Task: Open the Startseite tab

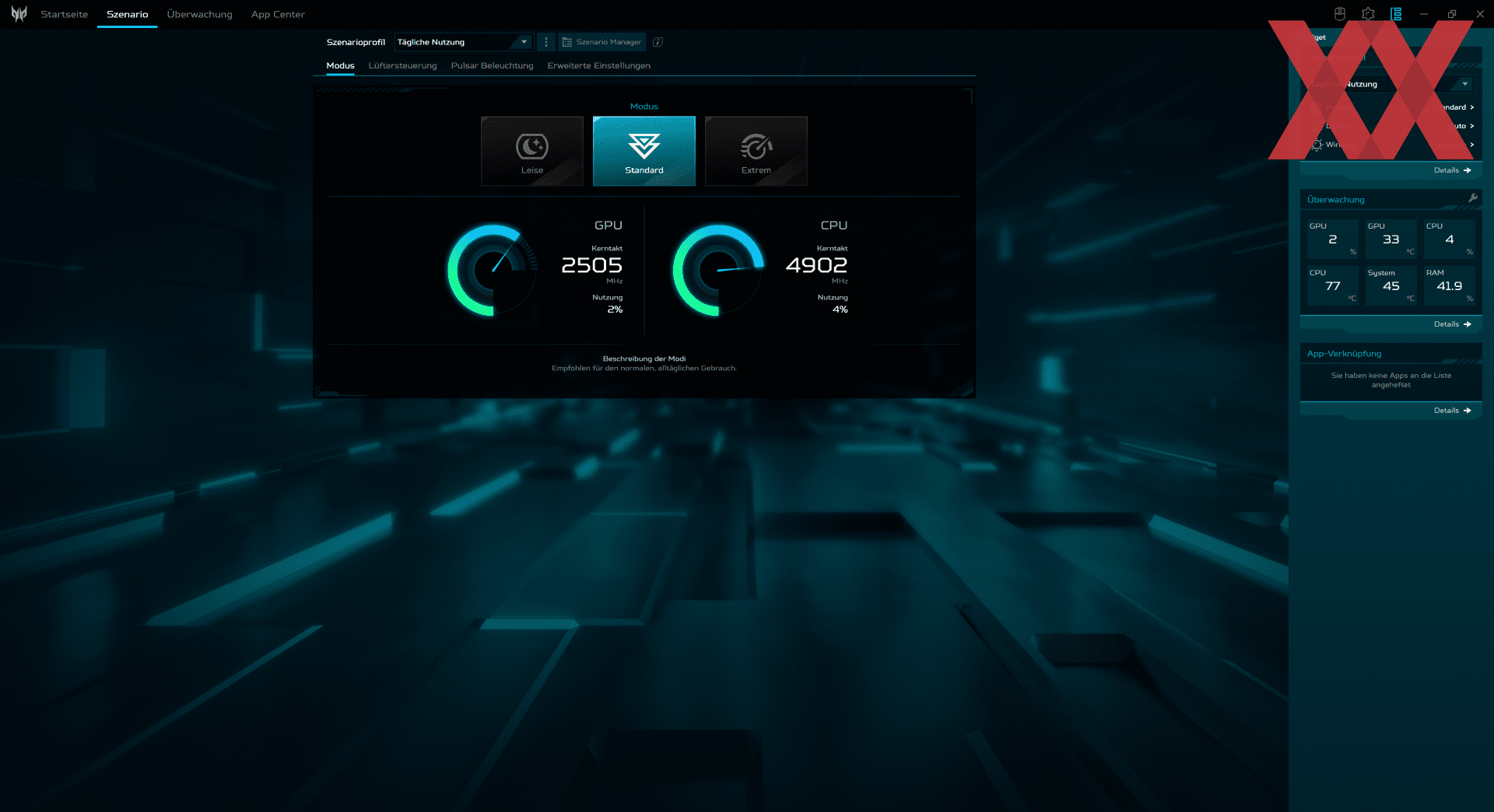Action: [65, 14]
